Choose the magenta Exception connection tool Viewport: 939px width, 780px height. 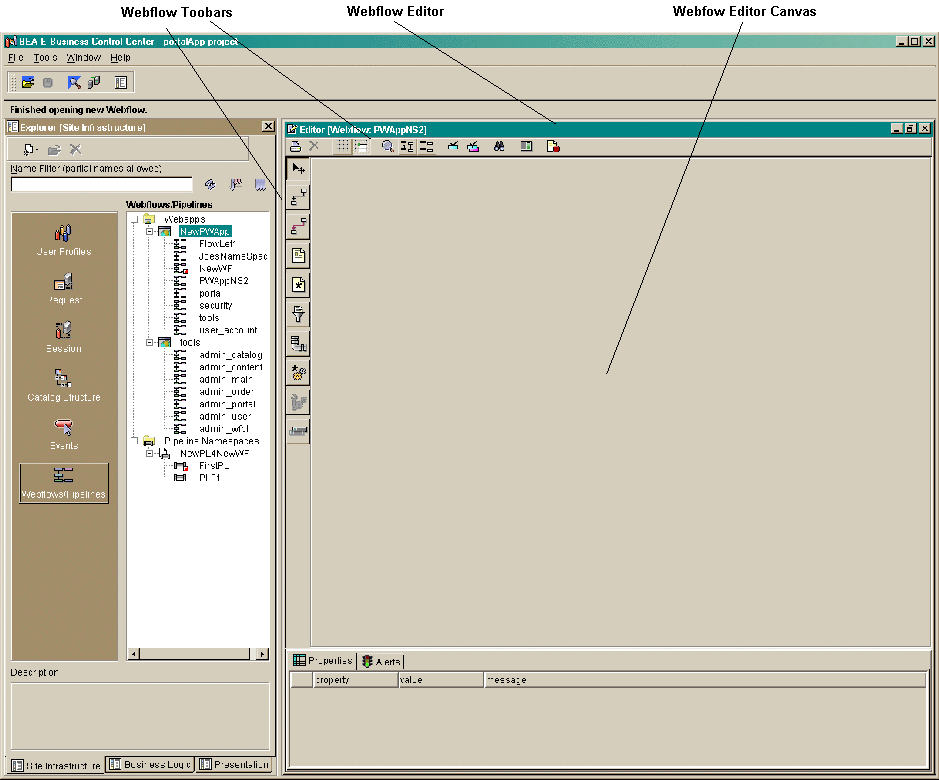298,226
